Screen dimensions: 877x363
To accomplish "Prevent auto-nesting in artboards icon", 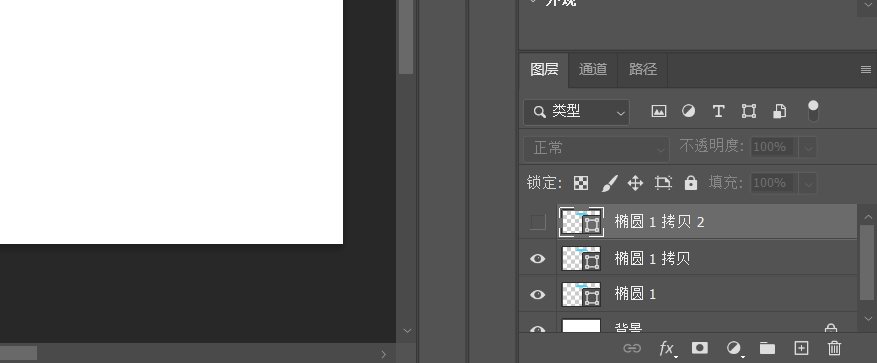I will 663,183.
